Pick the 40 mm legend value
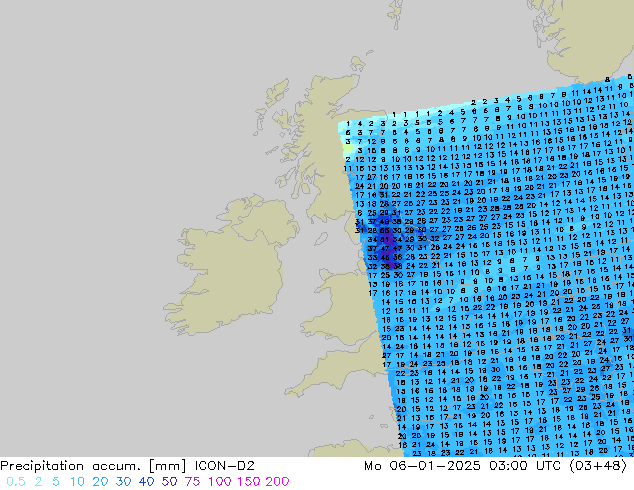 pos(146,482)
